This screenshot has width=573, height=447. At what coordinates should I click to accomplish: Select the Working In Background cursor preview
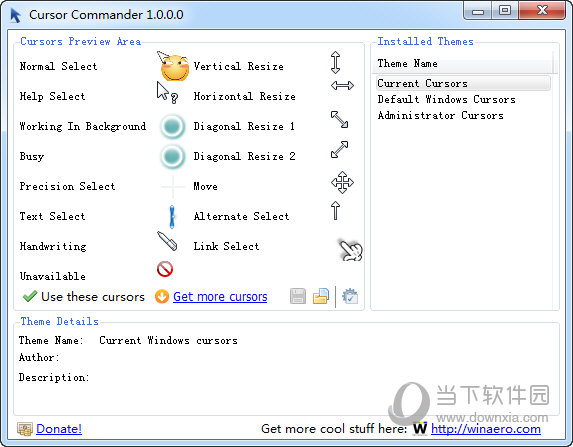coord(172,126)
